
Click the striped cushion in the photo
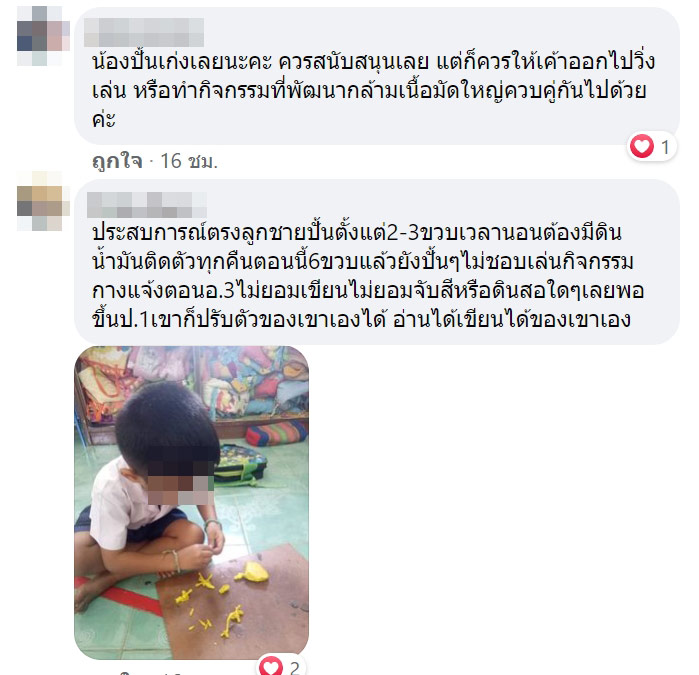click(276, 433)
